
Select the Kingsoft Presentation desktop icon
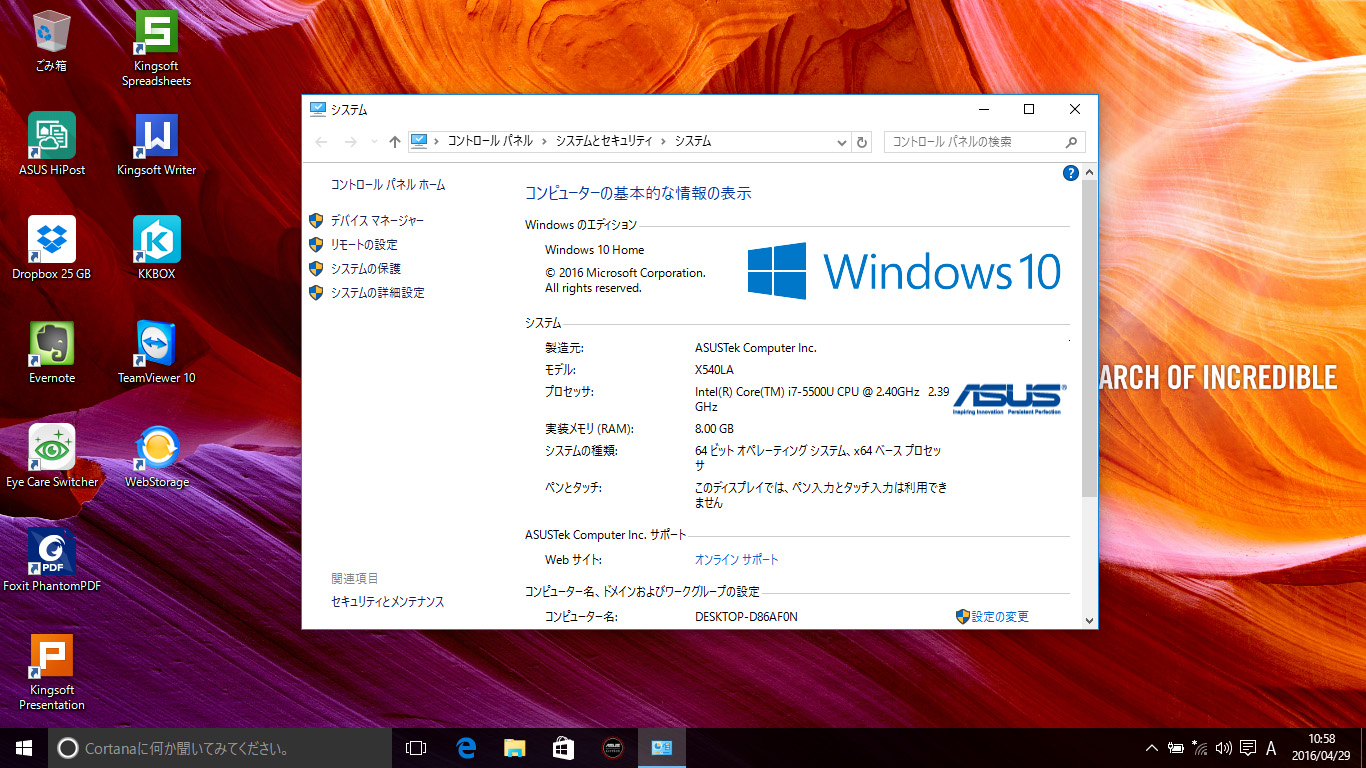[x=51, y=672]
